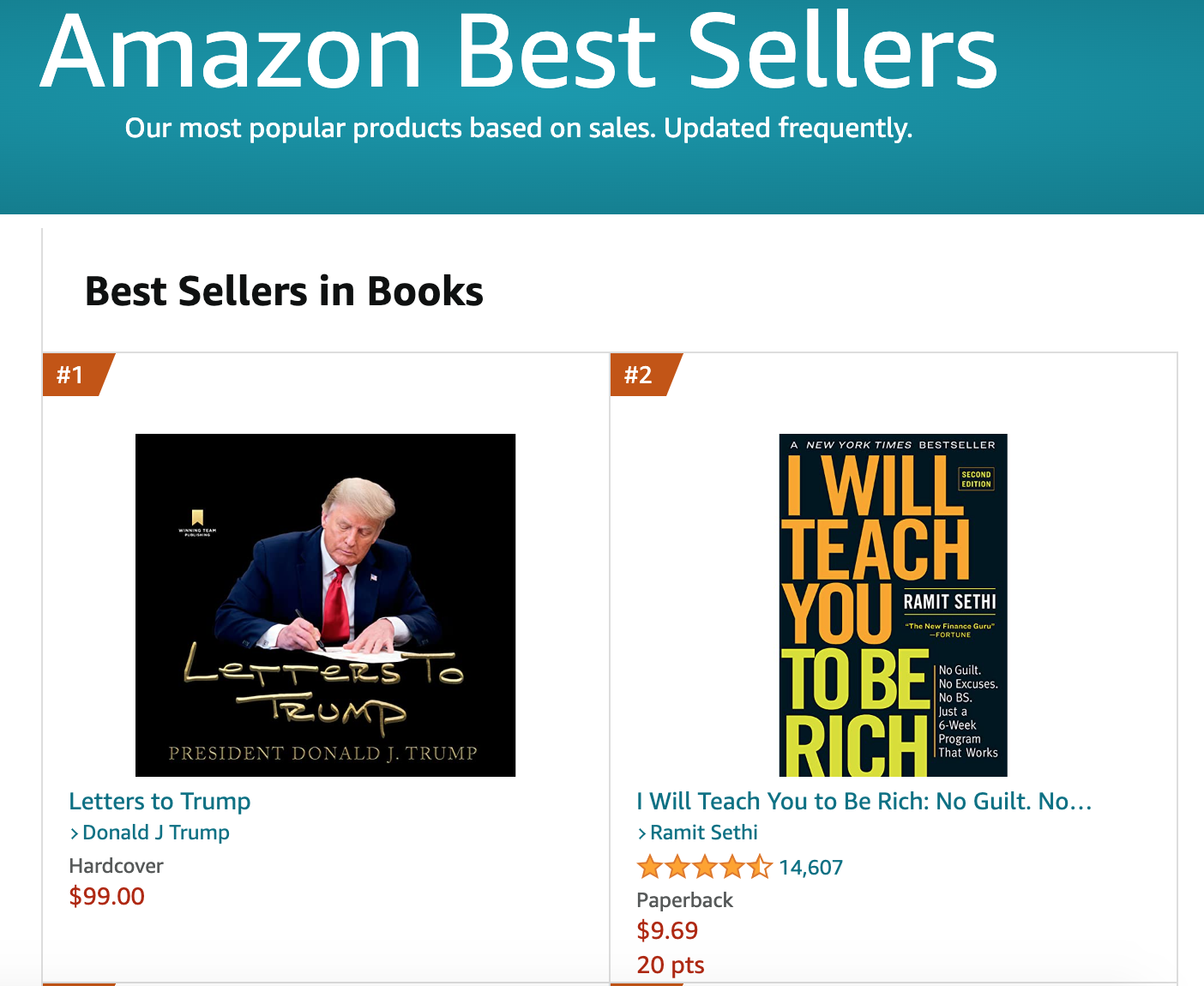Click the star rating for Ramit Sethi's book
Image resolution: width=1204 pixels, height=986 pixels.
tap(704, 868)
